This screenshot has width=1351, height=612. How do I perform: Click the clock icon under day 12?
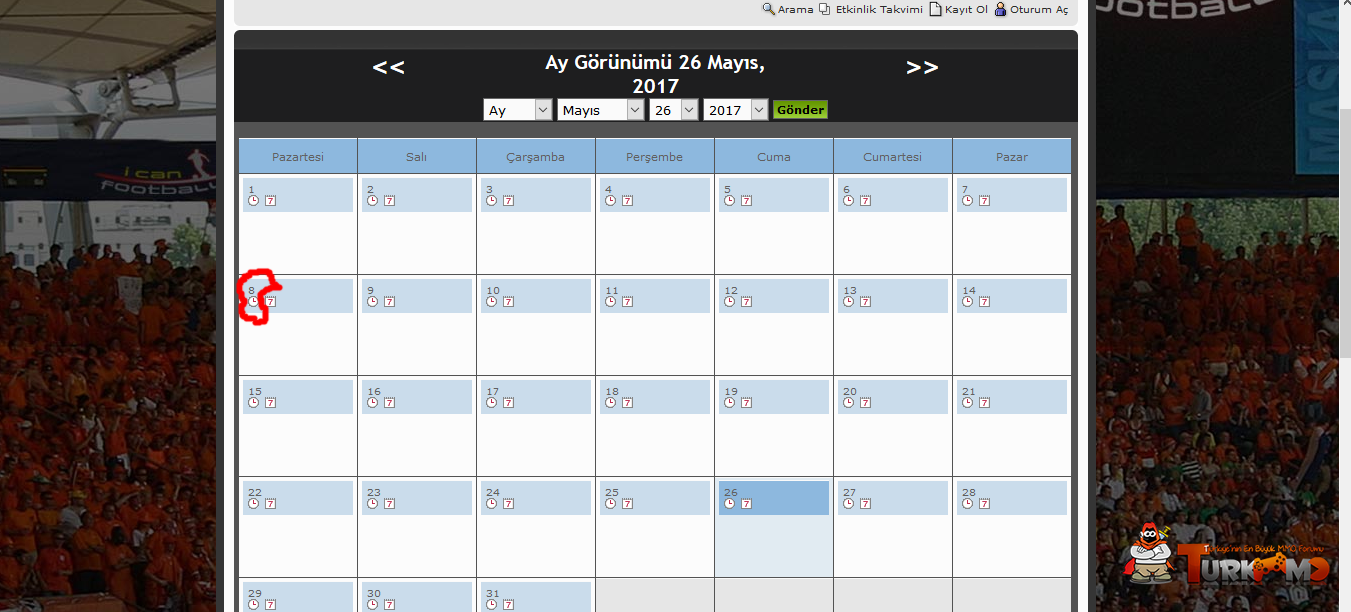(x=730, y=301)
